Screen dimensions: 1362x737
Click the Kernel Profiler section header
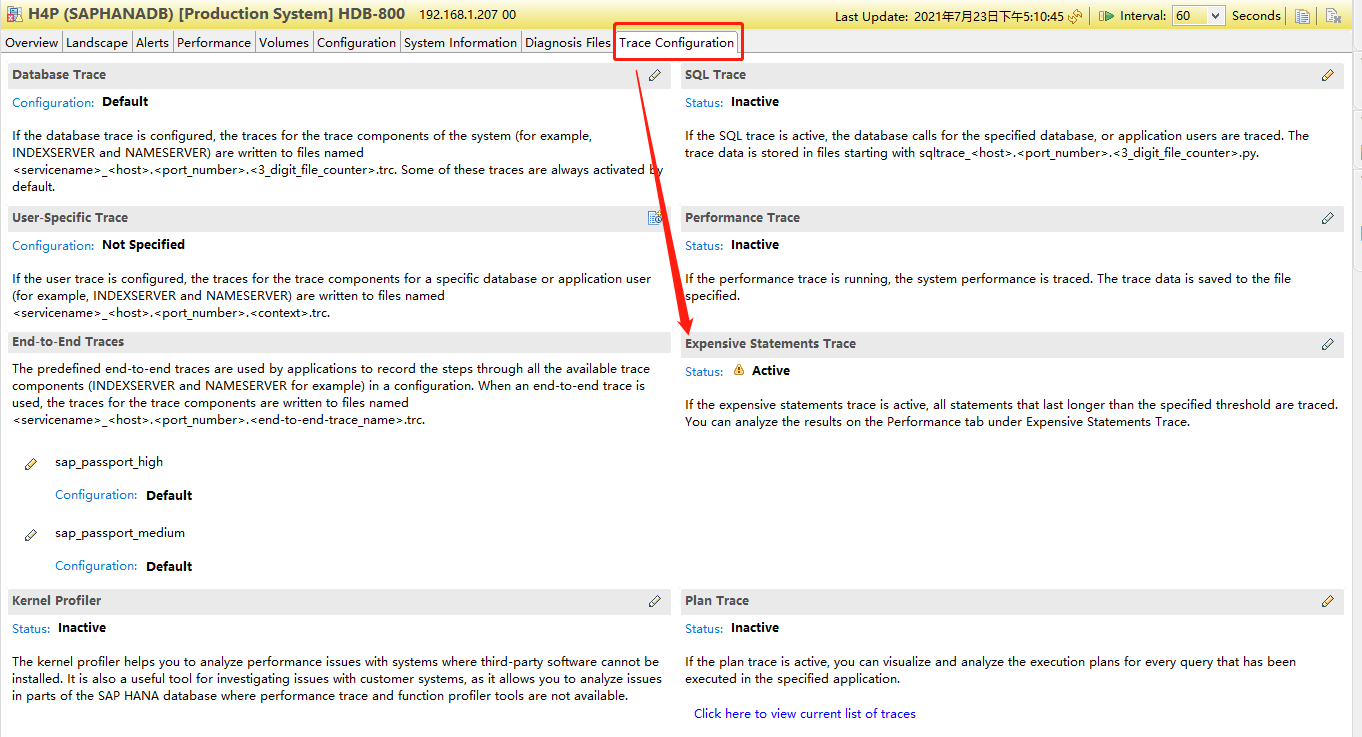(56, 601)
